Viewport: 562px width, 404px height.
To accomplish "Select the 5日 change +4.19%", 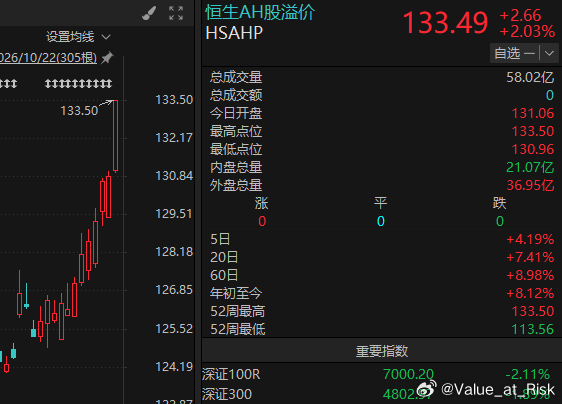I will [x=530, y=239].
